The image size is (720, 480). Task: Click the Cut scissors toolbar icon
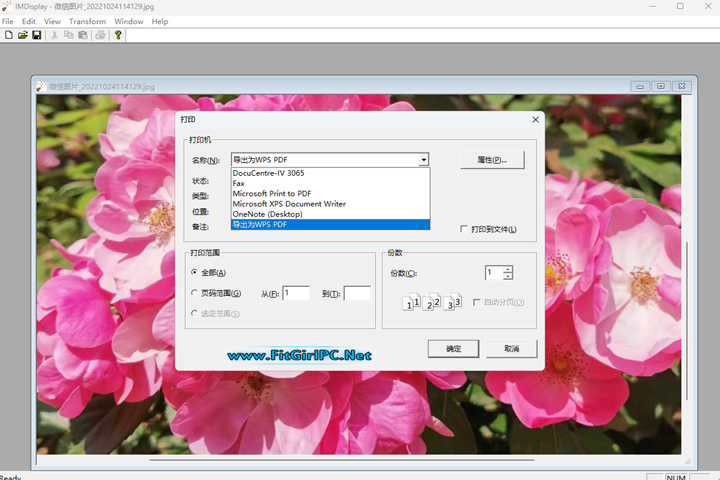(55, 35)
